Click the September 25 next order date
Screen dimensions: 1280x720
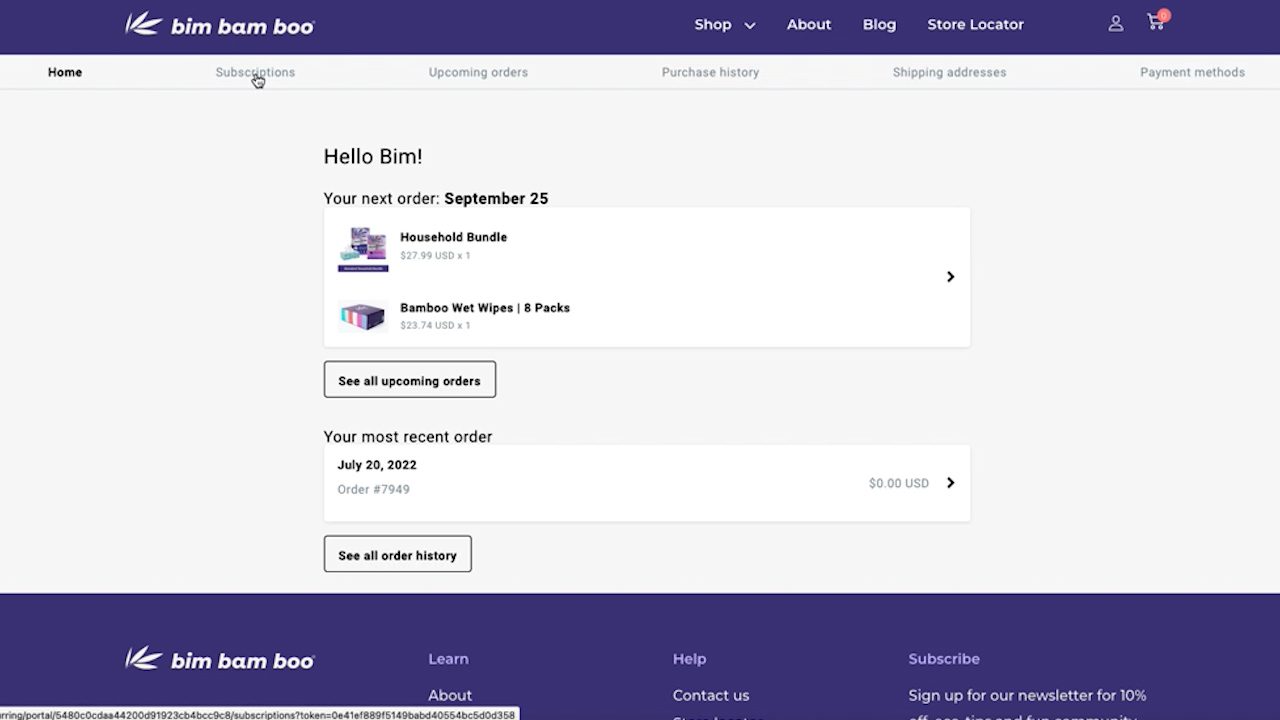[x=496, y=198]
